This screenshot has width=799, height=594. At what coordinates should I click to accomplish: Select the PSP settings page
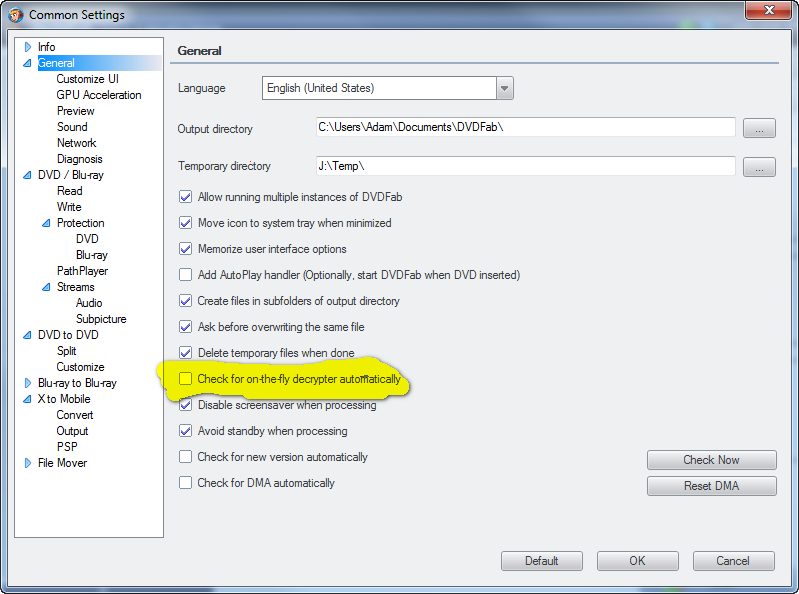[67, 447]
